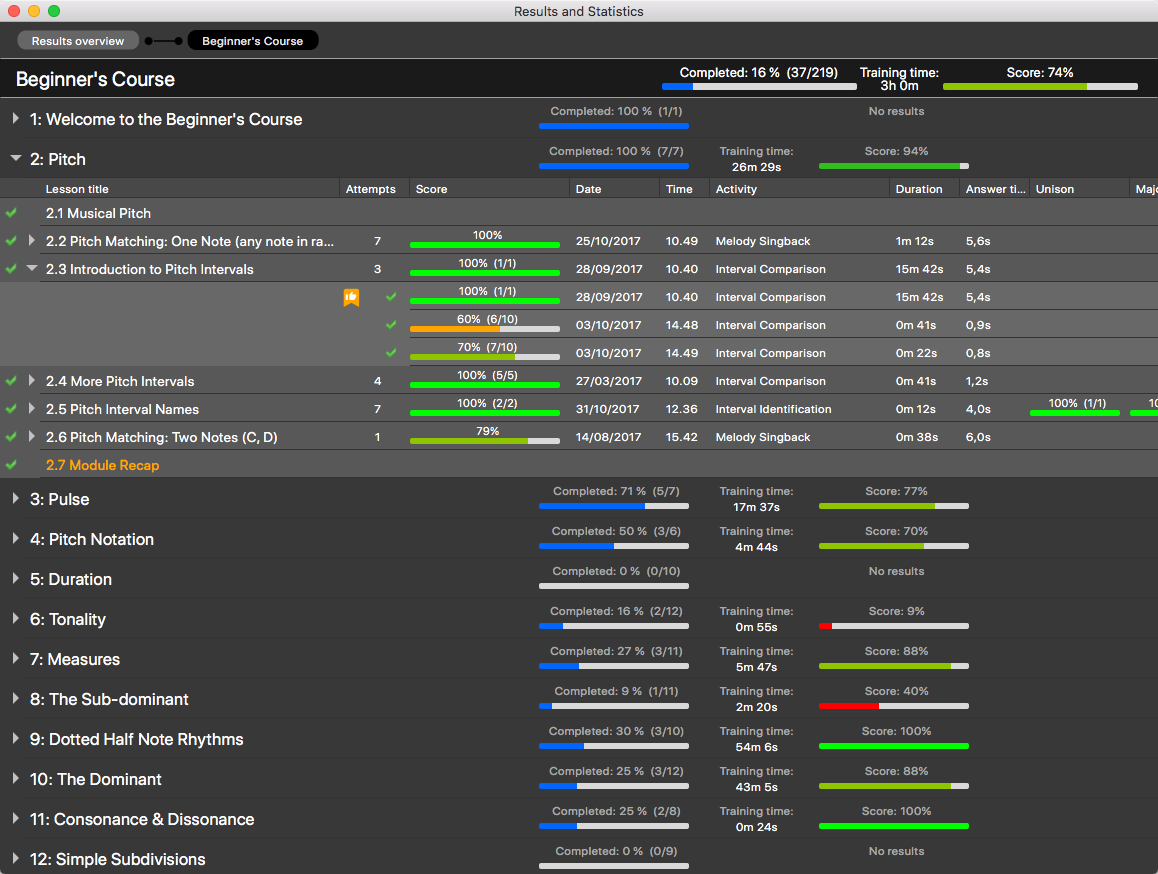Click the 0,8s answer time value
This screenshot has width=1158, height=874.
[x=978, y=353]
